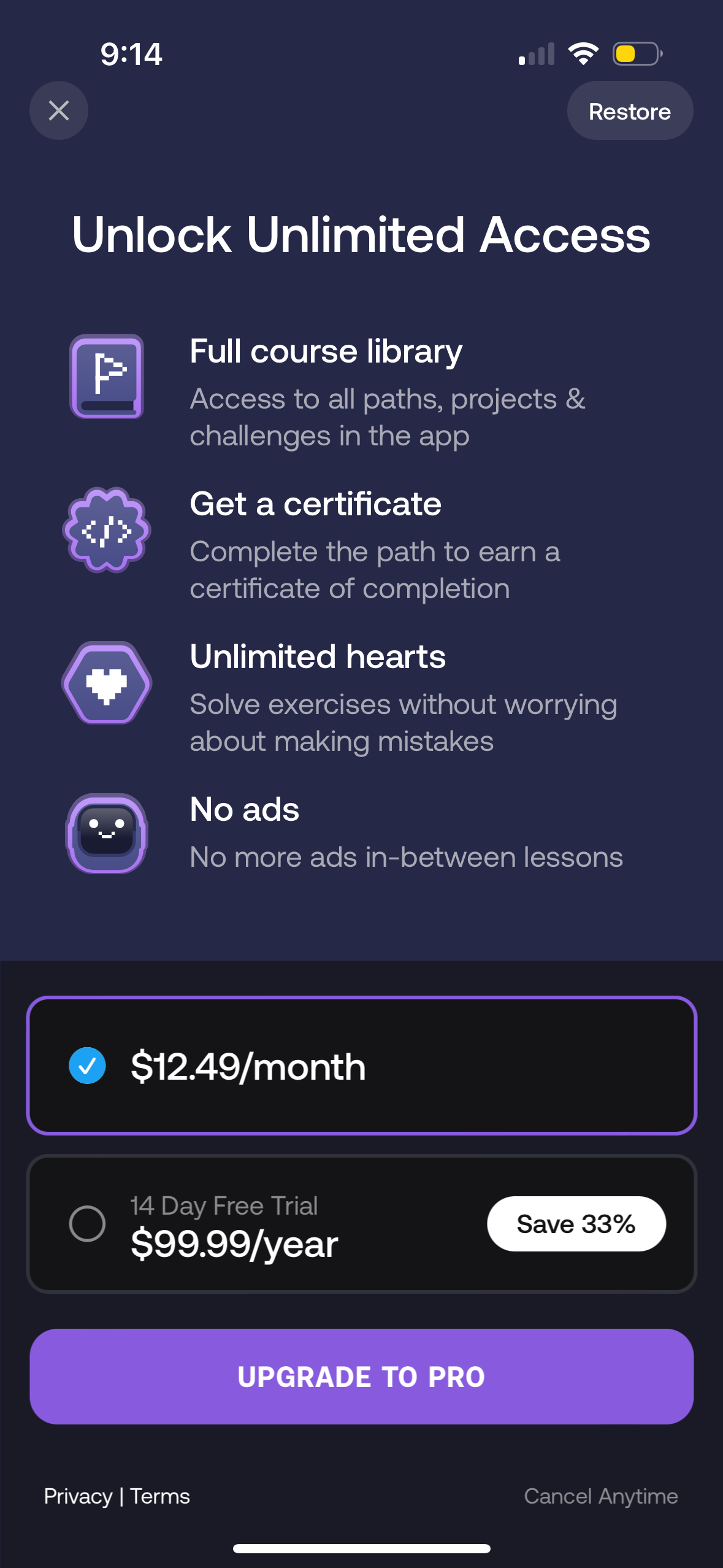Click the battery indicator in the status bar

coord(636,53)
